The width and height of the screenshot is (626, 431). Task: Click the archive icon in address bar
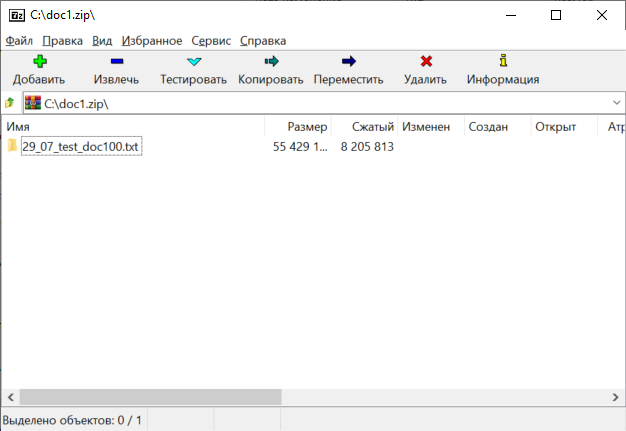(x=33, y=103)
